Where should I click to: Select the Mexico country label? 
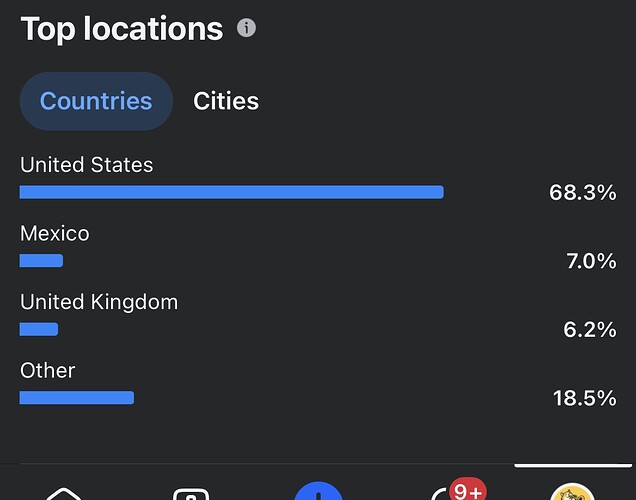click(x=55, y=234)
